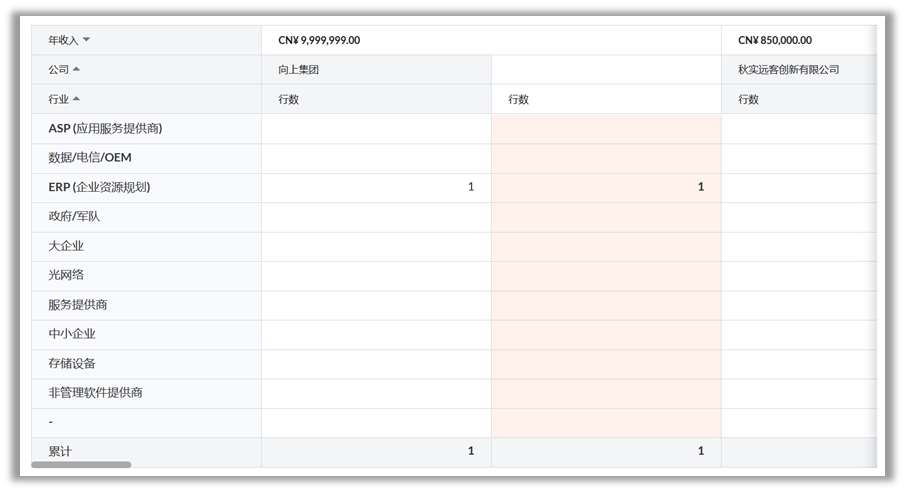Viewport: 905px width, 492px height.
Task: Select the 政府/军队 row label
Action: click(x=74, y=216)
